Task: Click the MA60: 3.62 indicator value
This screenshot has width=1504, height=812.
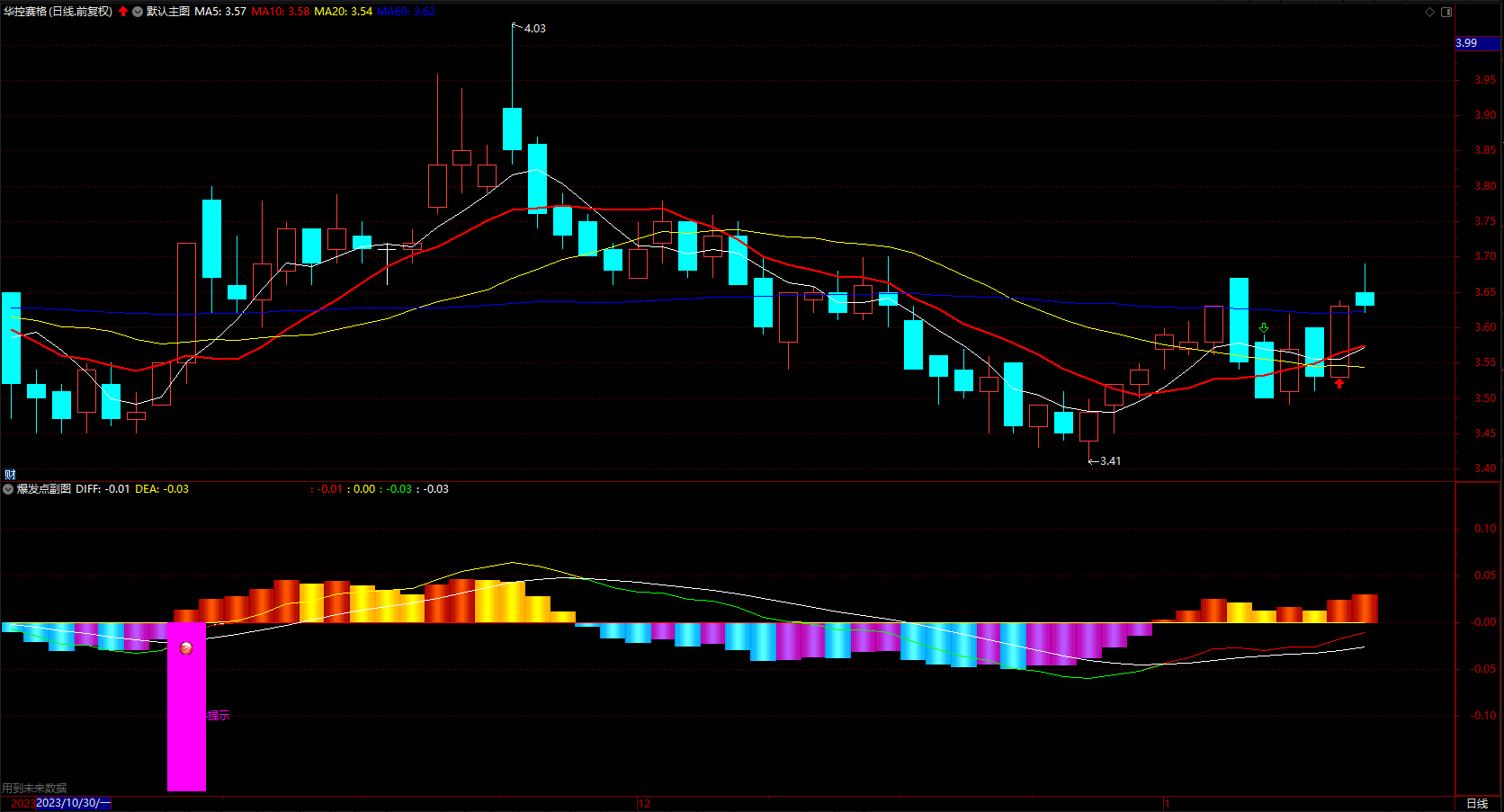Action: click(x=406, y=12)
